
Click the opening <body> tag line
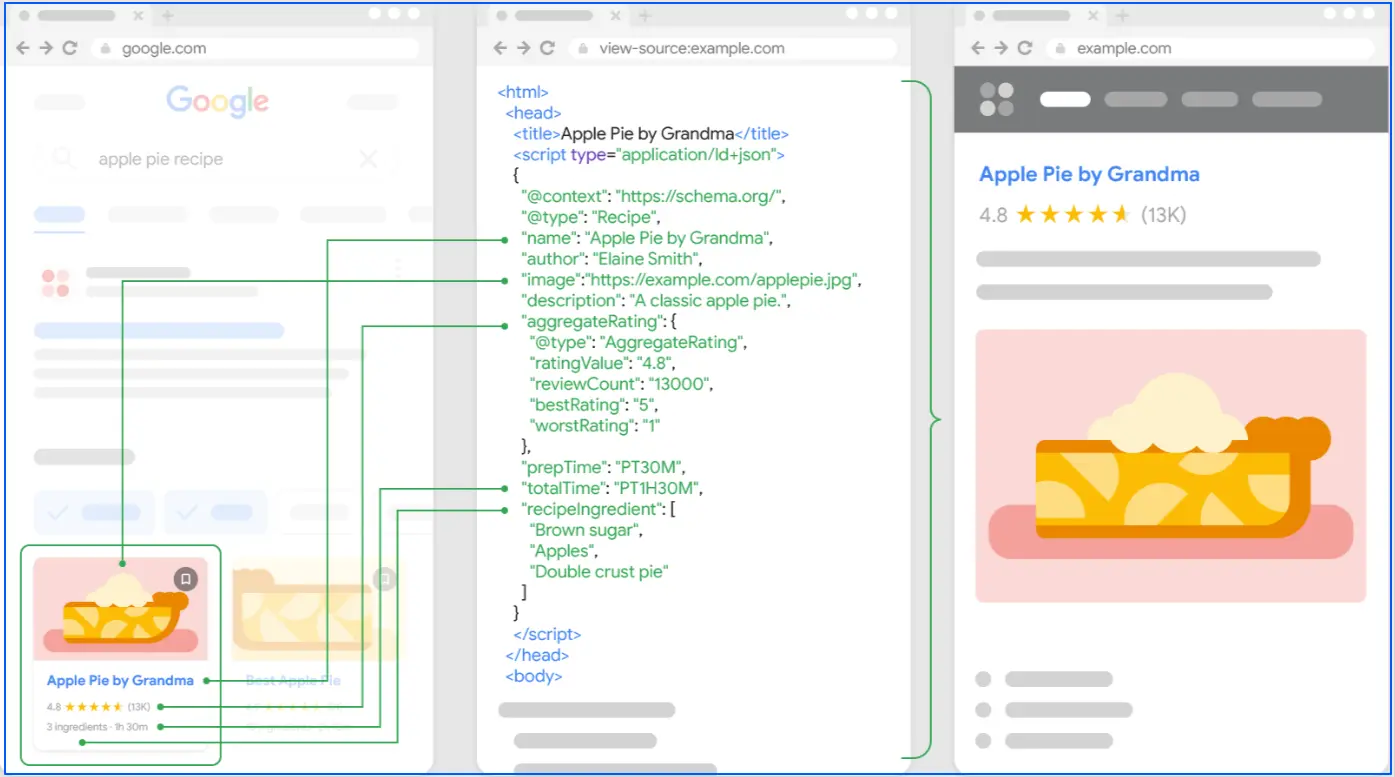coord(534,676)
